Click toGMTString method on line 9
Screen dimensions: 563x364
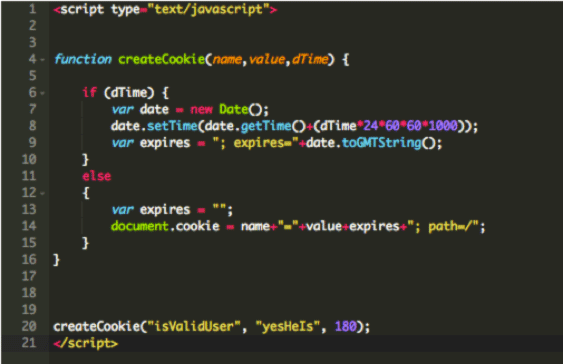[x=382, y=143]
